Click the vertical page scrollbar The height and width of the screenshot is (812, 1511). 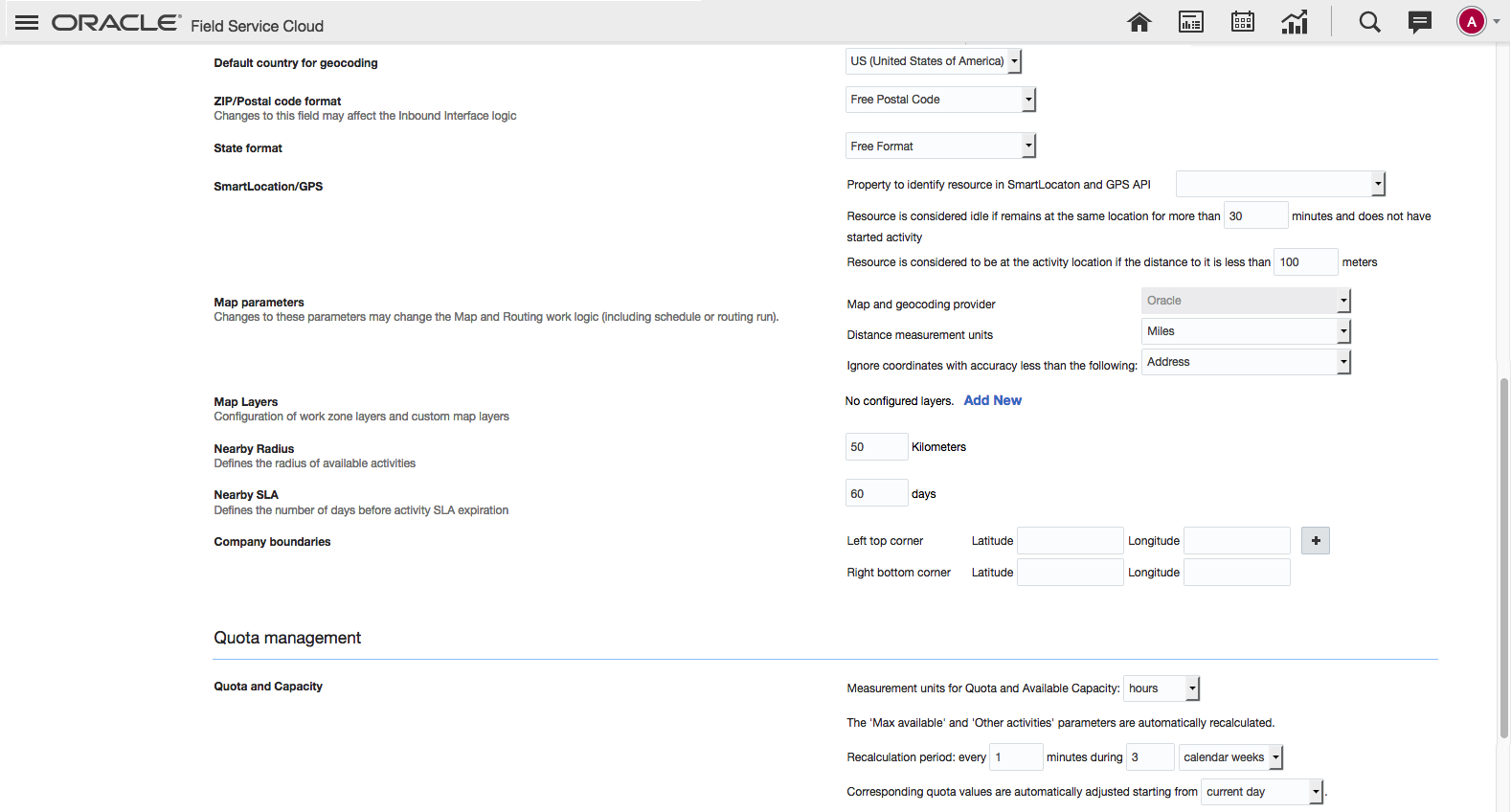coord(1503,555)
